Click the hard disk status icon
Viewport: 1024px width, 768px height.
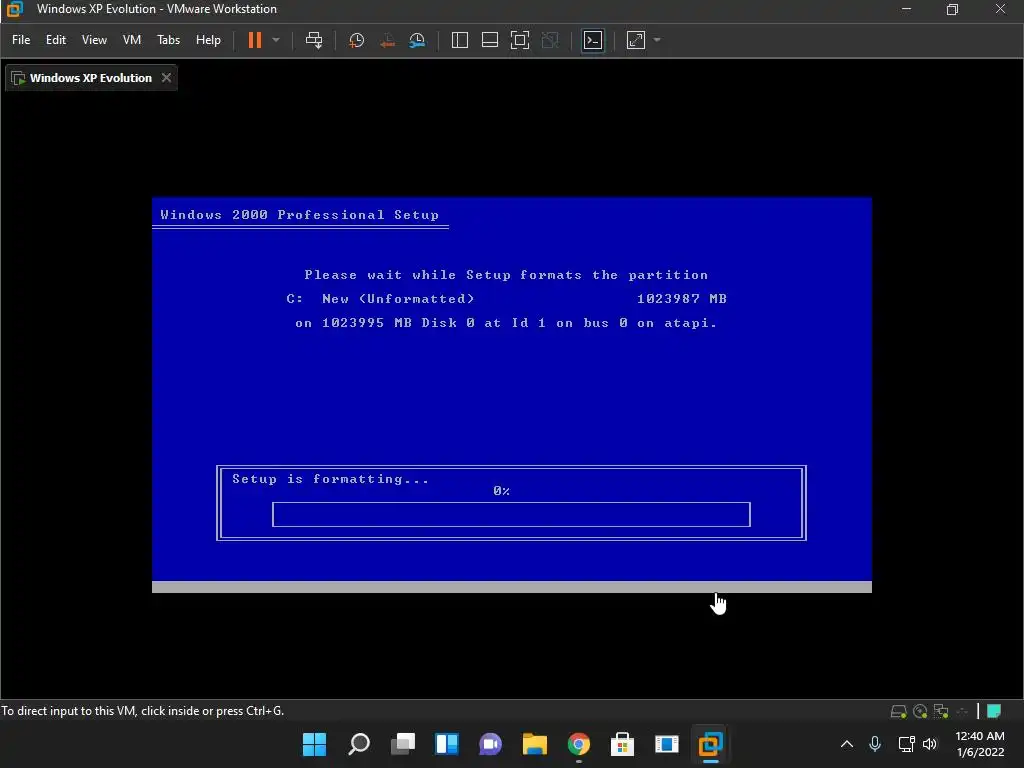coord(899,711)
